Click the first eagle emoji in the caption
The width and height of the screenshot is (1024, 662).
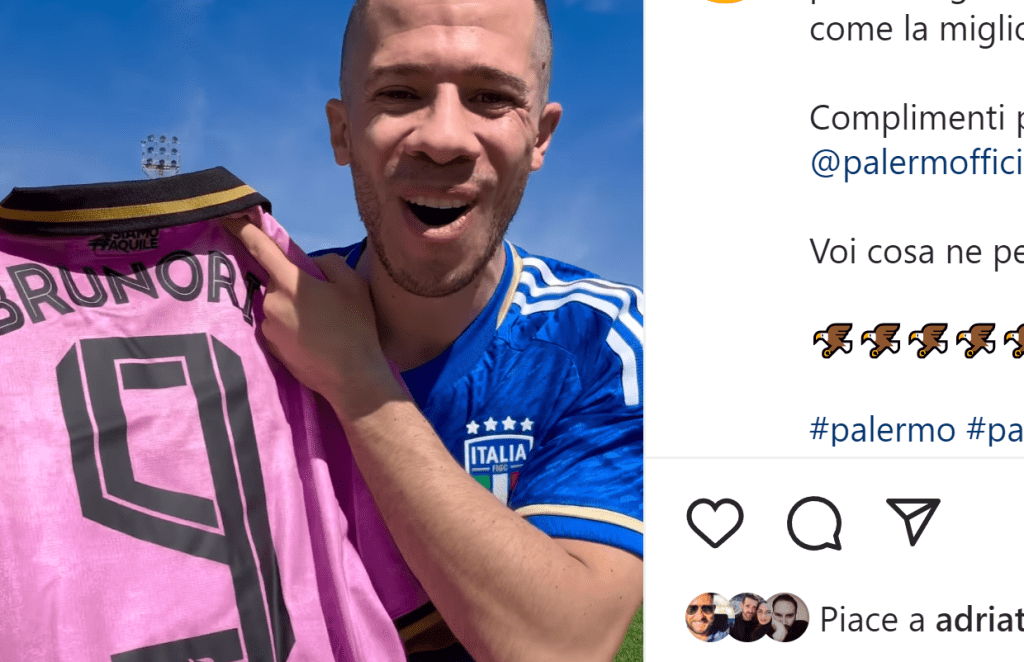point(833,340)
